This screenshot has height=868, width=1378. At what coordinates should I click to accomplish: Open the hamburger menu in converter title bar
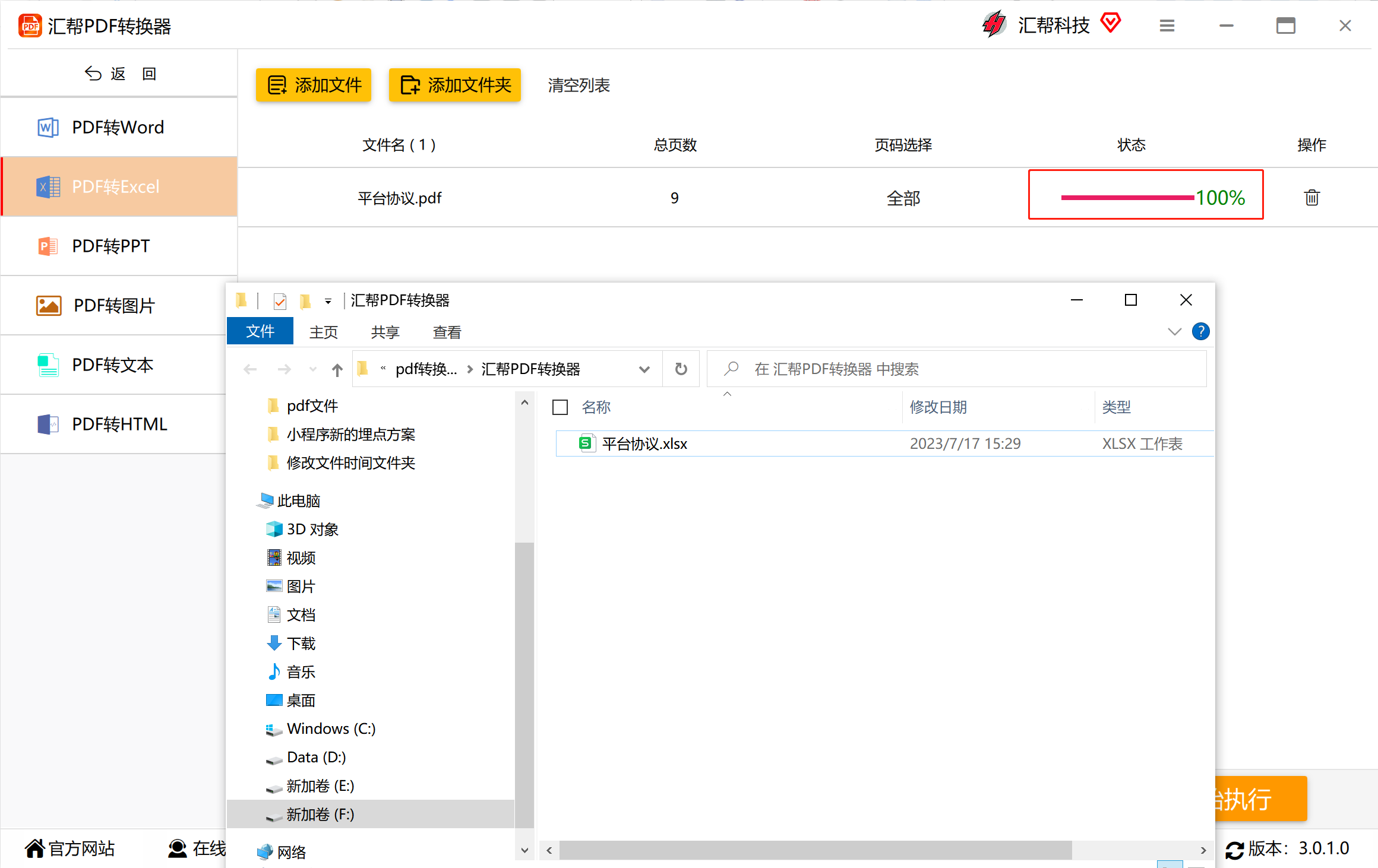point(1167,26)
